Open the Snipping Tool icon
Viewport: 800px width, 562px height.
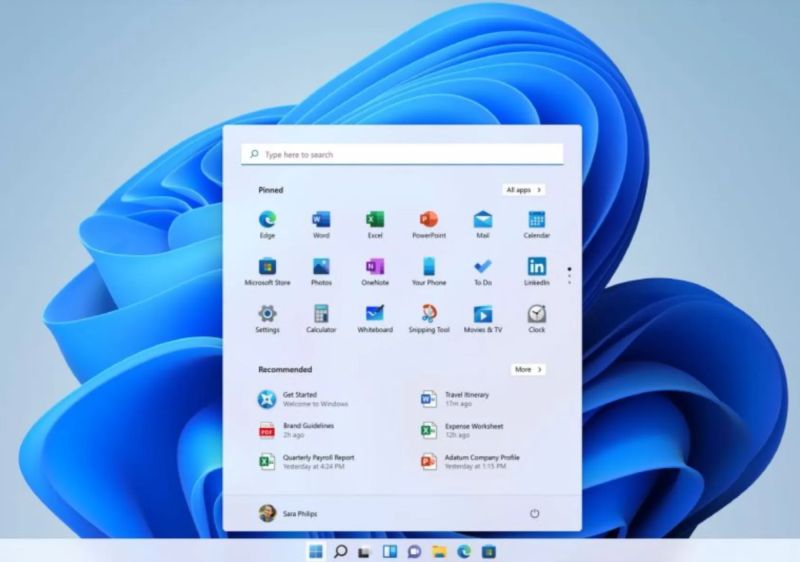tap(429, 314)
